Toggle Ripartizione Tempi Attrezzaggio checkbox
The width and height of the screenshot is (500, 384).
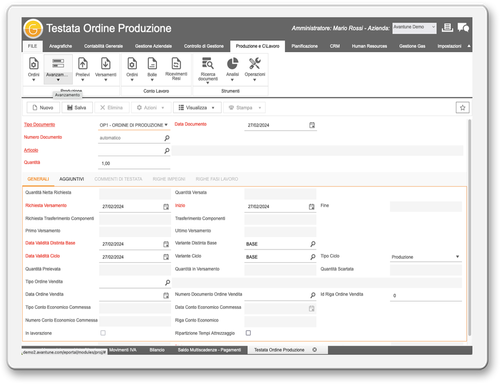click(x=248, y=333)
